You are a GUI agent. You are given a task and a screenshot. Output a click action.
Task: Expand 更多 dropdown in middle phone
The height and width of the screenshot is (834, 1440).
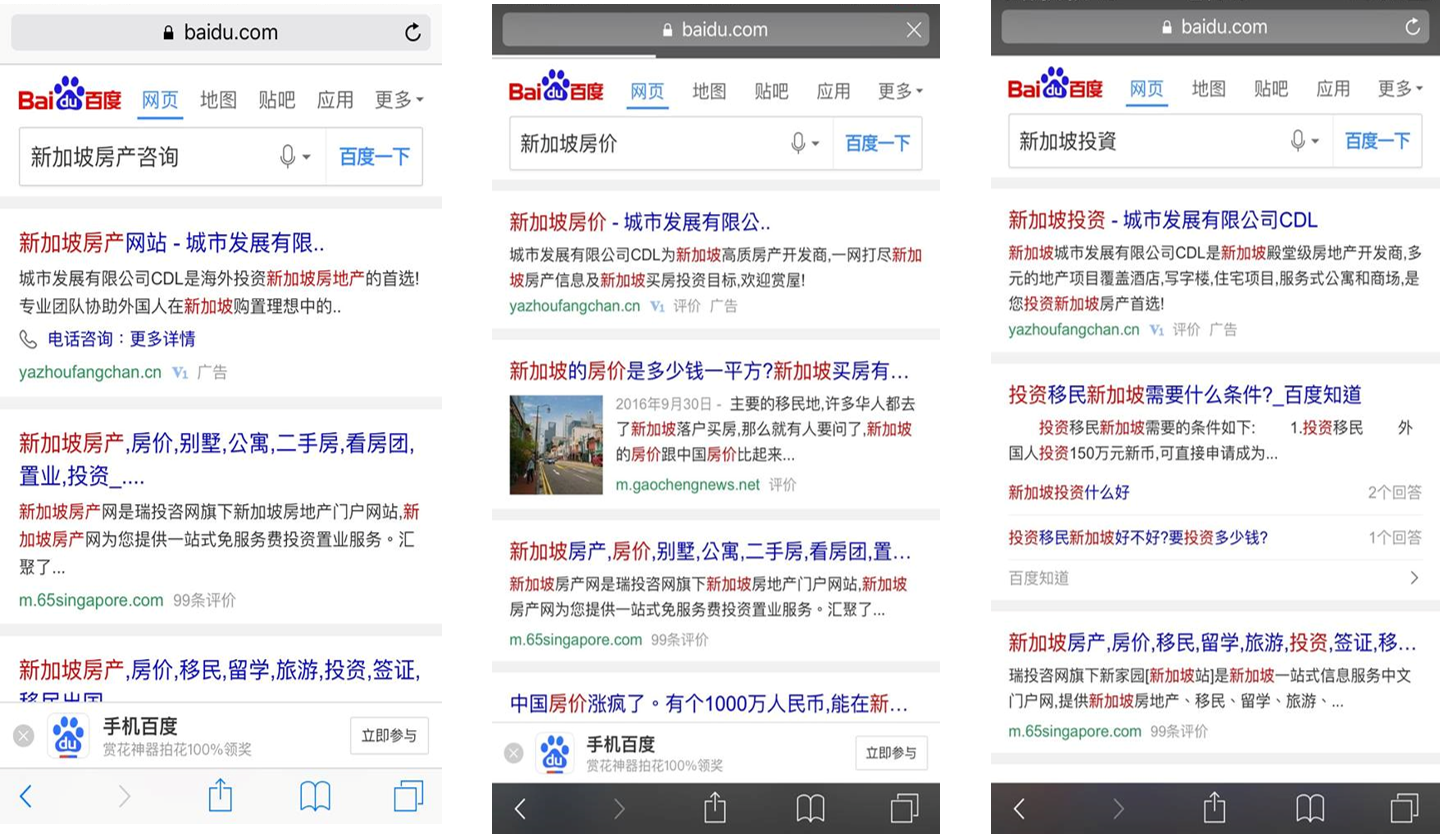(x=900, y=92)
